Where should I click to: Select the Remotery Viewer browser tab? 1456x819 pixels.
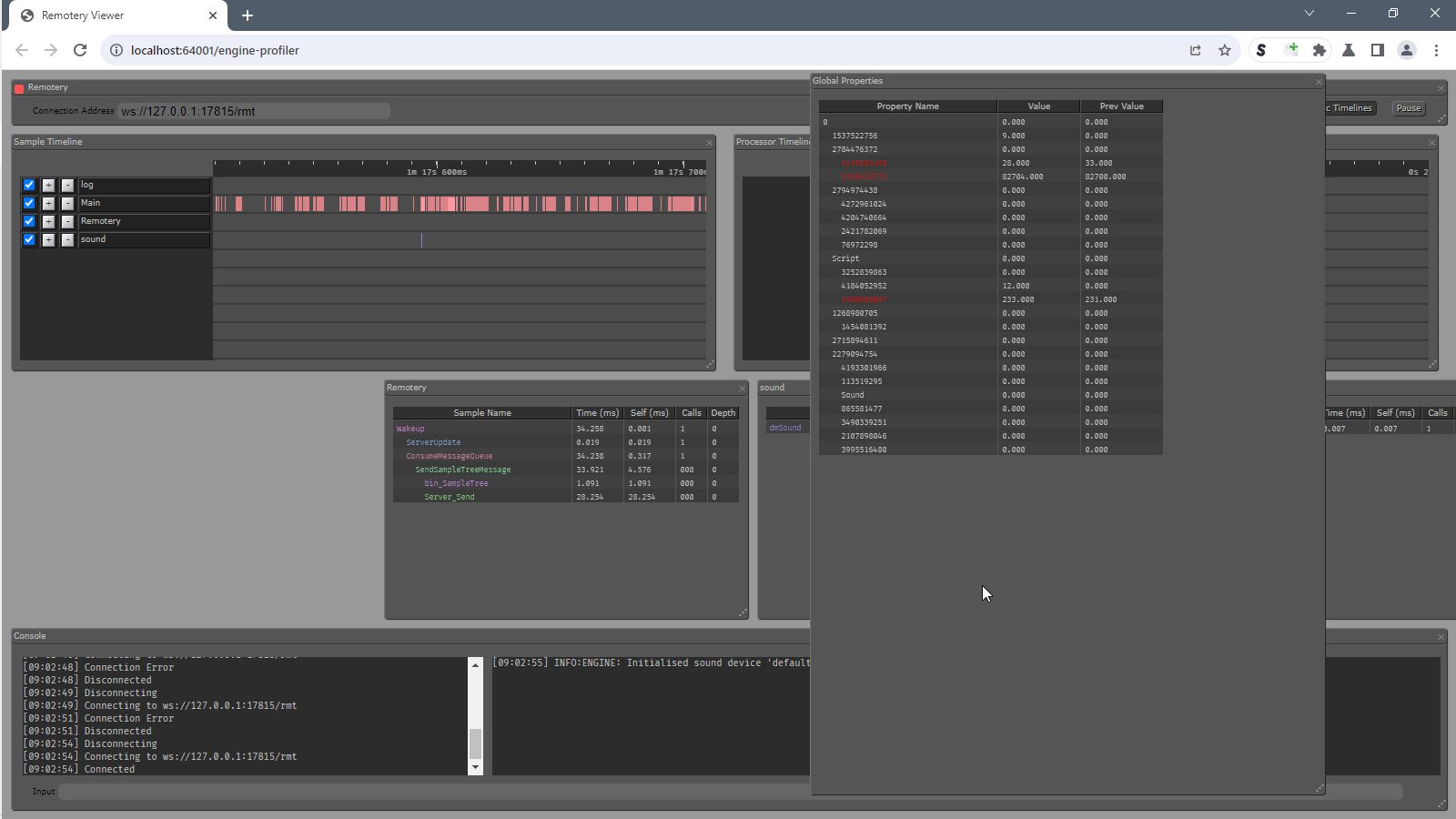(114, 15)
